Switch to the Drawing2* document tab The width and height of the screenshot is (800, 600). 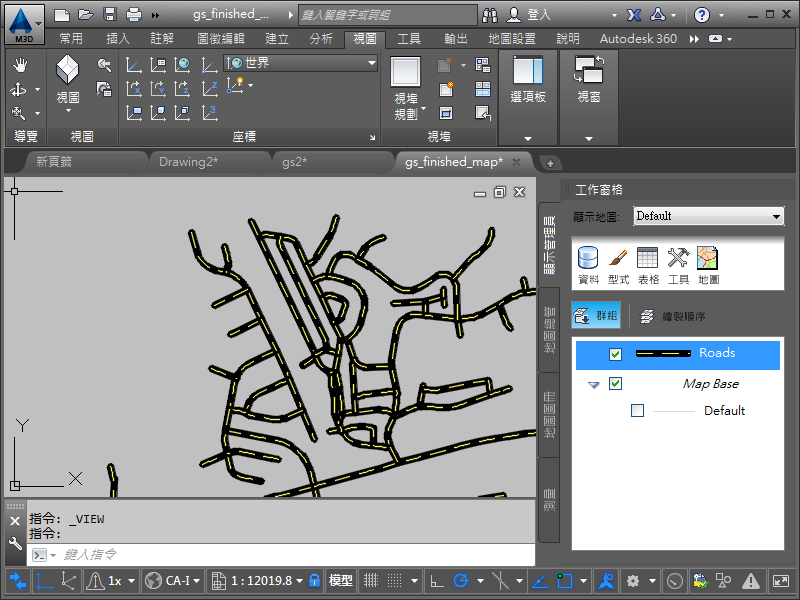(189, 161)
